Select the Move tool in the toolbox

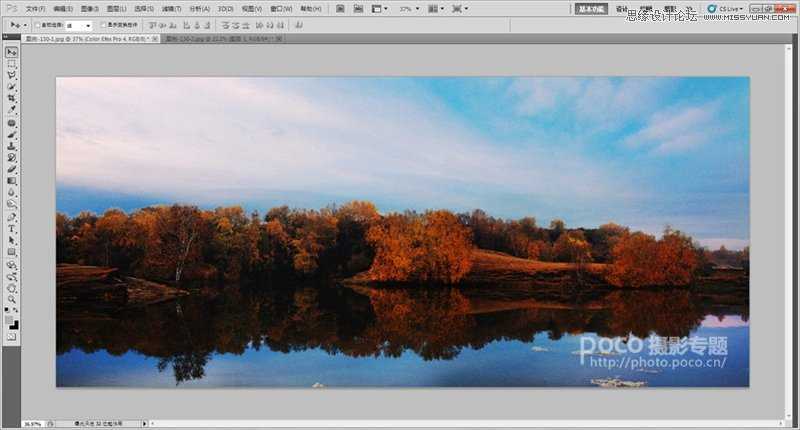[11, 52]
